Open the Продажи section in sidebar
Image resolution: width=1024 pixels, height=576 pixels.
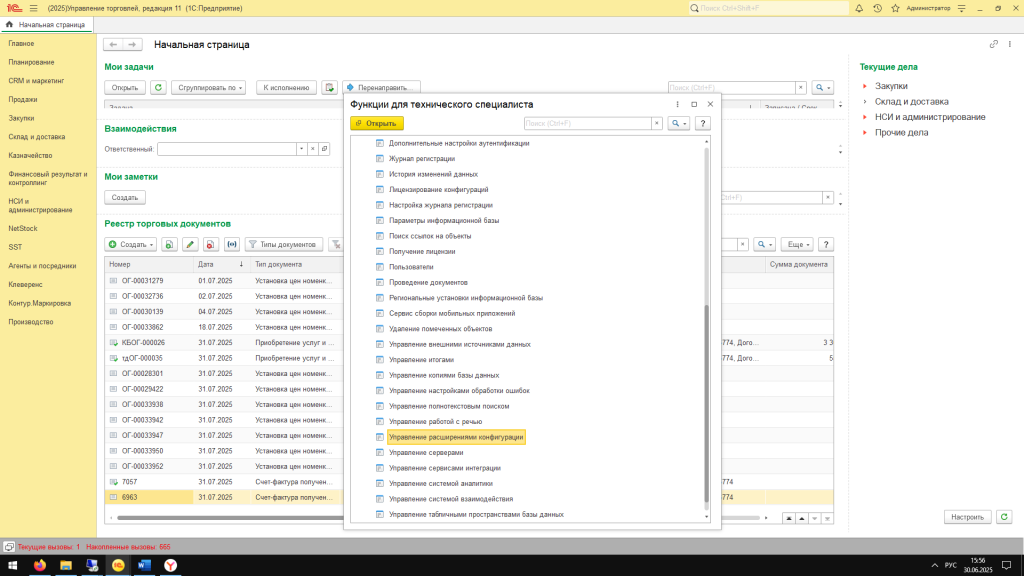[x=23, y=100]
